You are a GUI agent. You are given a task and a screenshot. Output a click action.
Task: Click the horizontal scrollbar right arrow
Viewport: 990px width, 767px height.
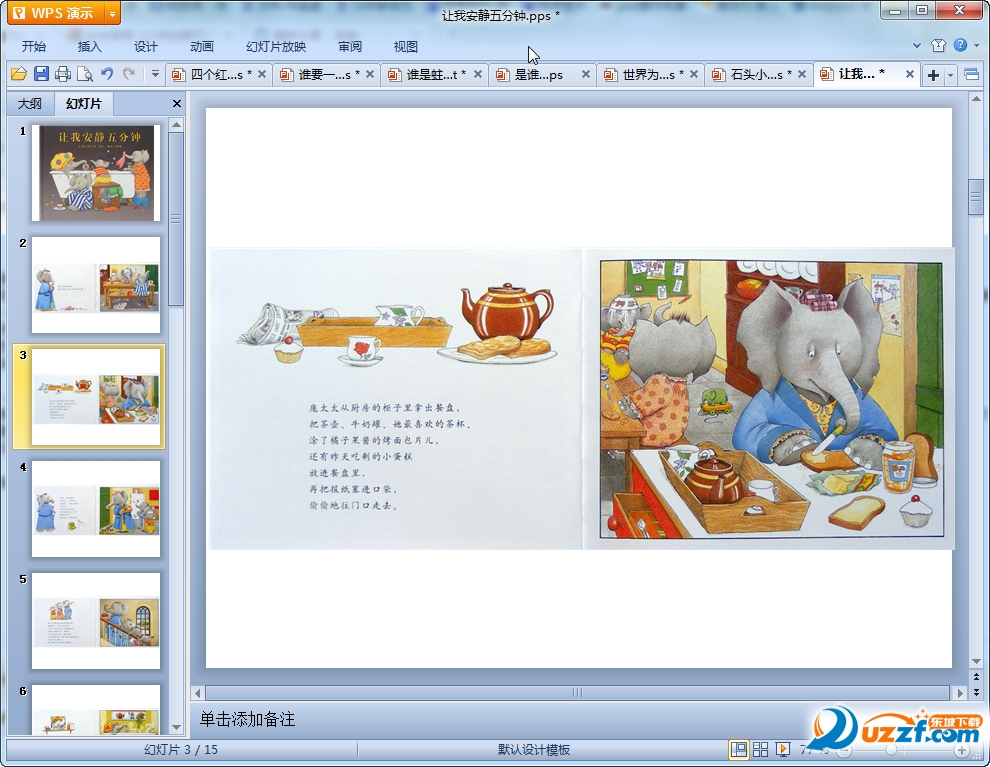pos(960,693)
